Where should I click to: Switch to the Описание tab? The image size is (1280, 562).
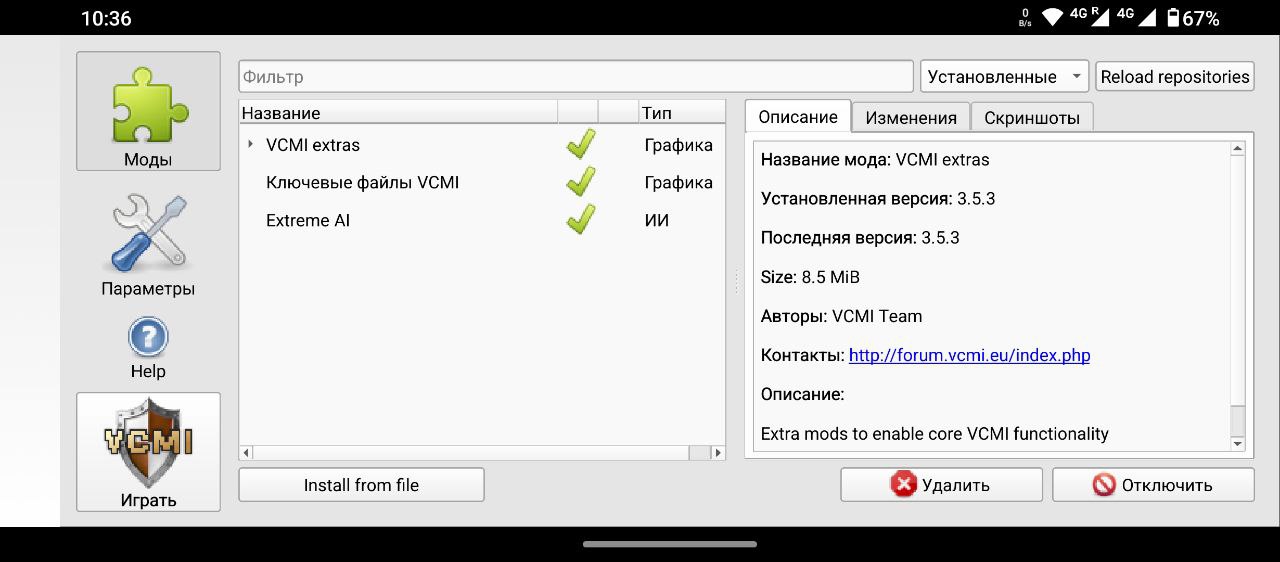point(798,117)
